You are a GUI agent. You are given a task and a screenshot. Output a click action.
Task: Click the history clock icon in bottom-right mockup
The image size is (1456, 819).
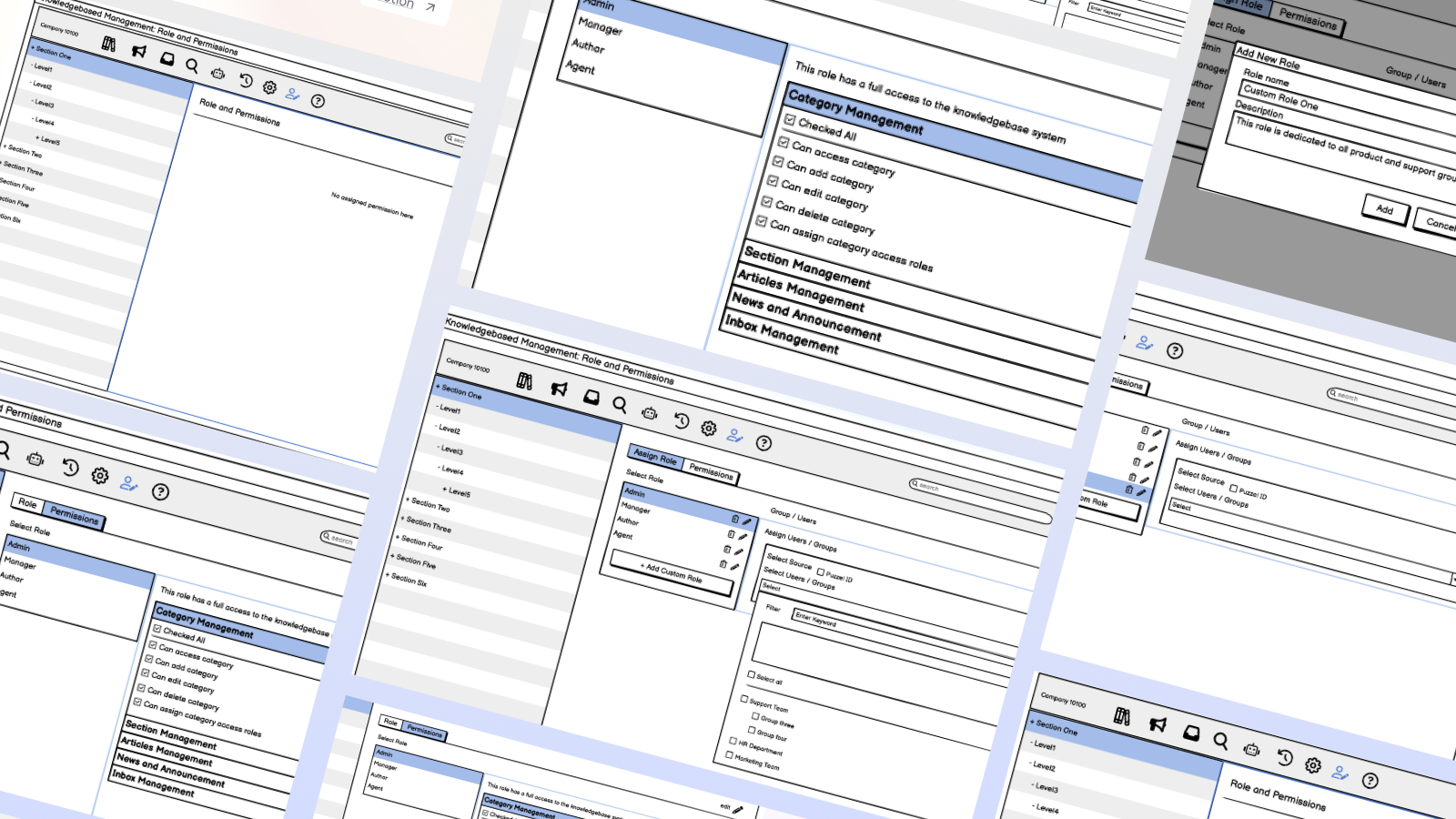[x=1284, y=757]
